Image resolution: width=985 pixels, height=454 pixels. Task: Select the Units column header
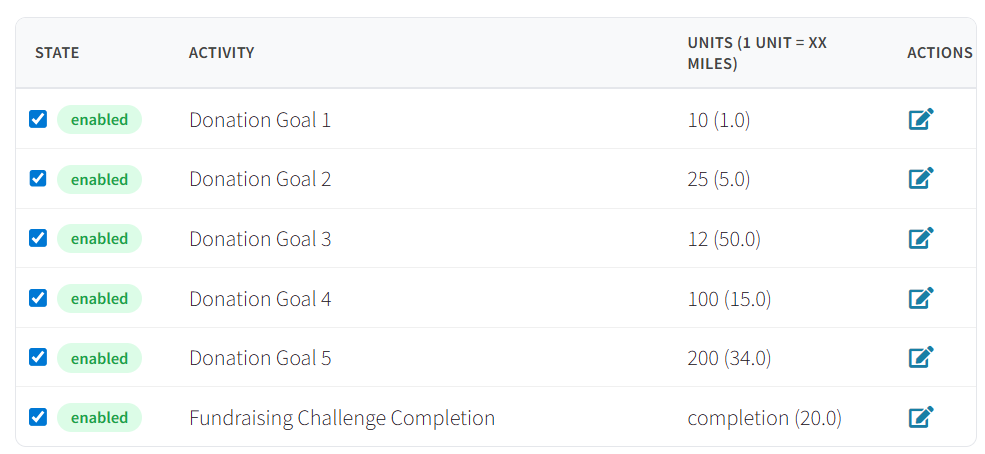[756, 53]
